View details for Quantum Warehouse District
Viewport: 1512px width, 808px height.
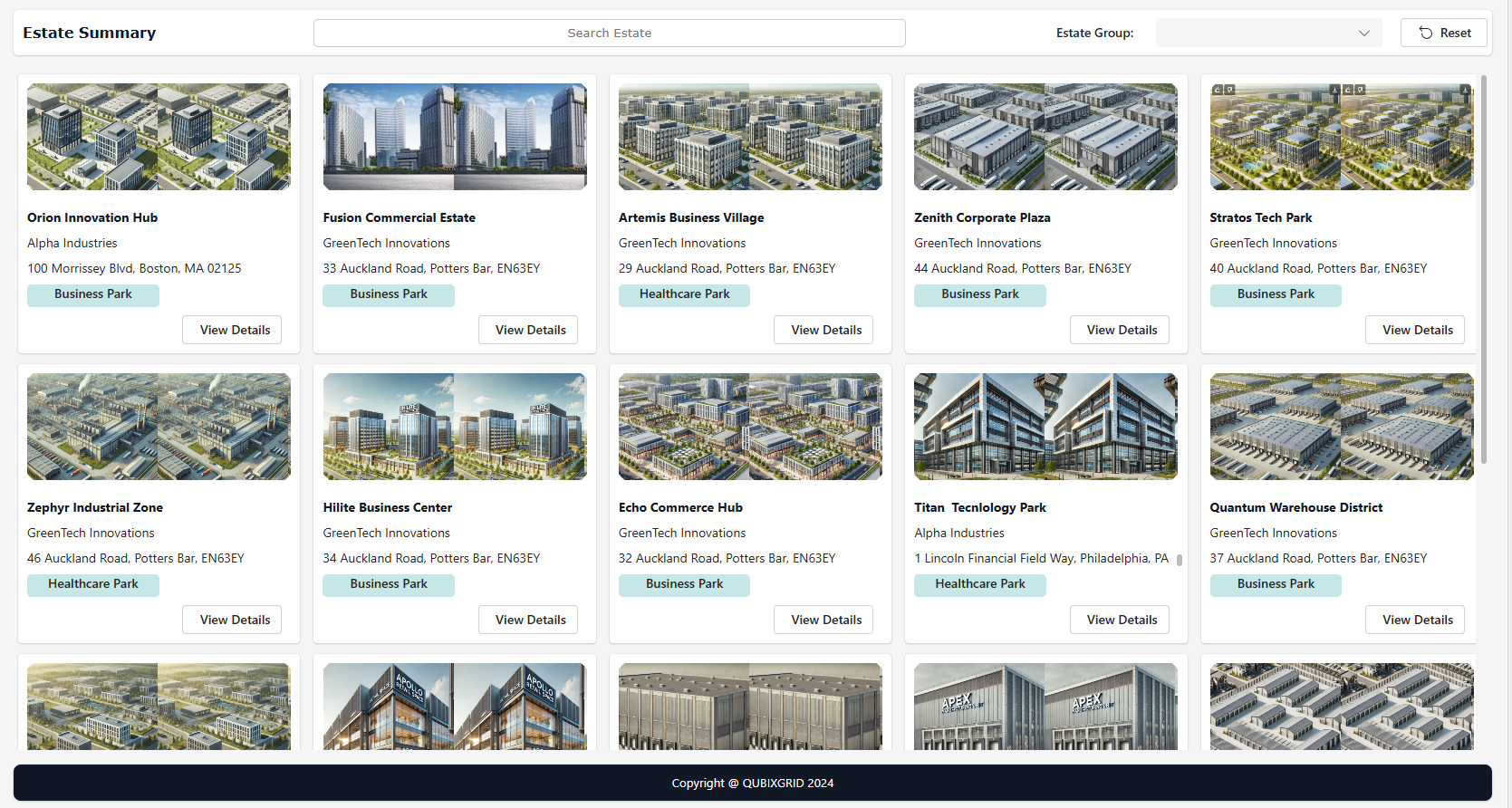tap(1417, 620)
